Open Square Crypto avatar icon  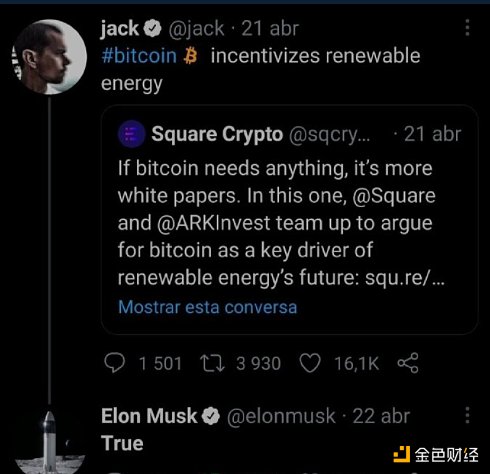[132, 134]
